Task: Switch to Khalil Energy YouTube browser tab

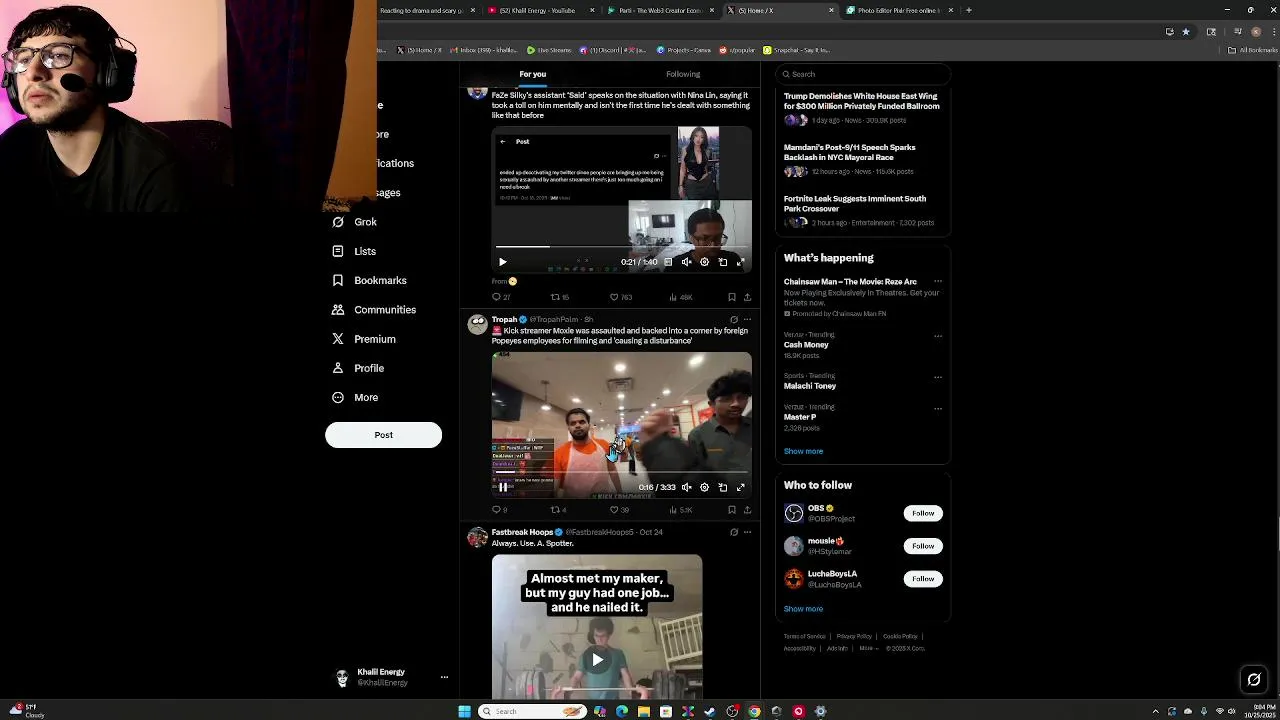Action: point(540,10)
